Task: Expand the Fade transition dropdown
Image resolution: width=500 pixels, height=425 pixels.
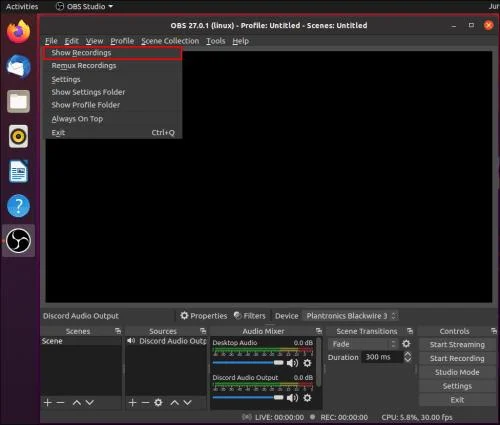Action: pyautogui.click(x=363, y=344)
